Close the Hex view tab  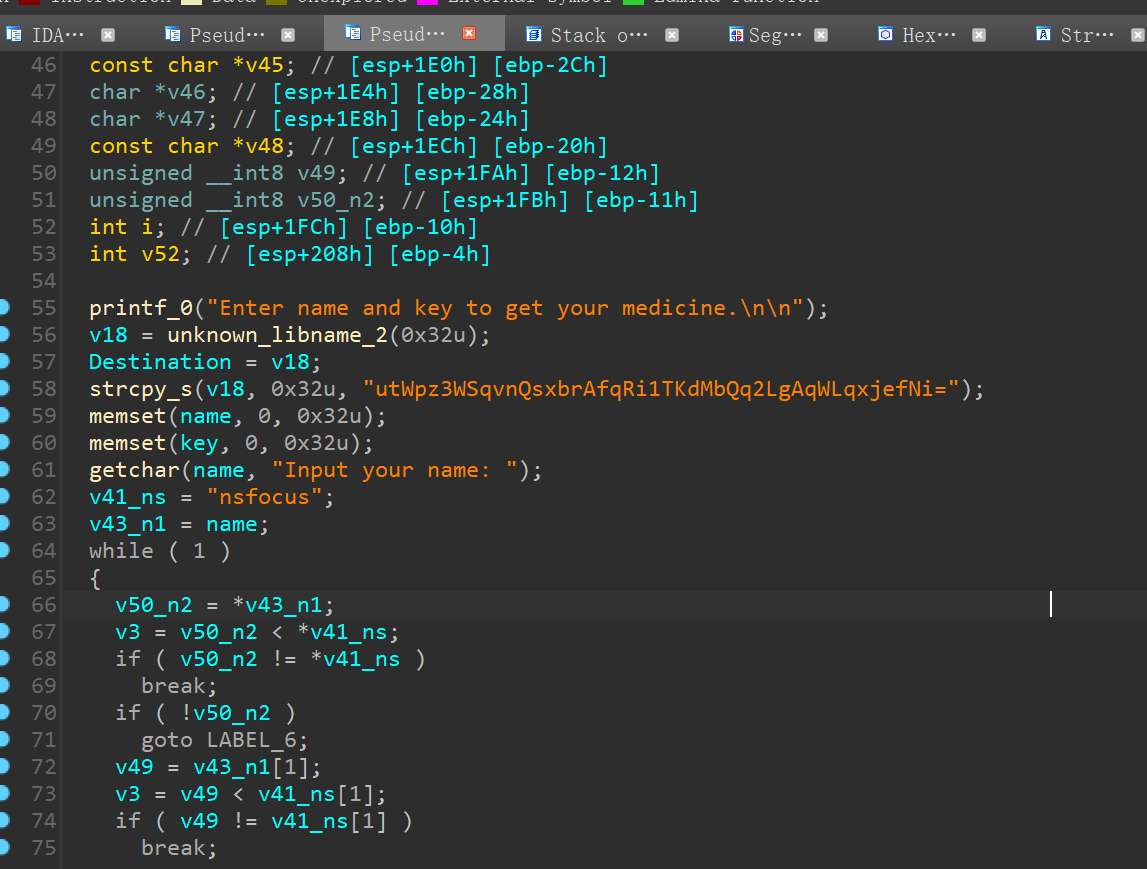pos(979,35)
